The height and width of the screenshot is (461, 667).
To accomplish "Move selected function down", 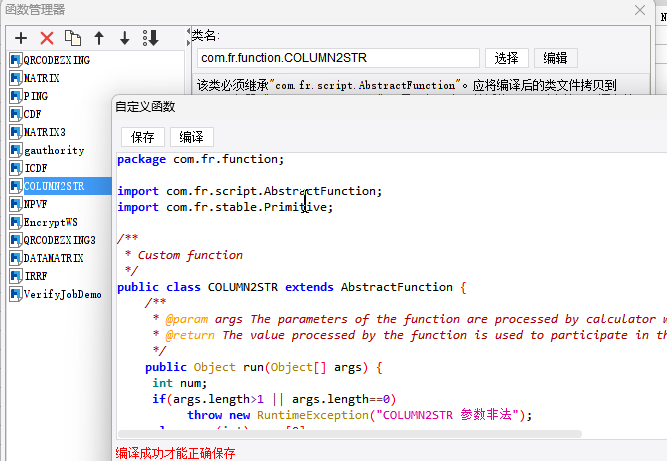I will [125, 38].
